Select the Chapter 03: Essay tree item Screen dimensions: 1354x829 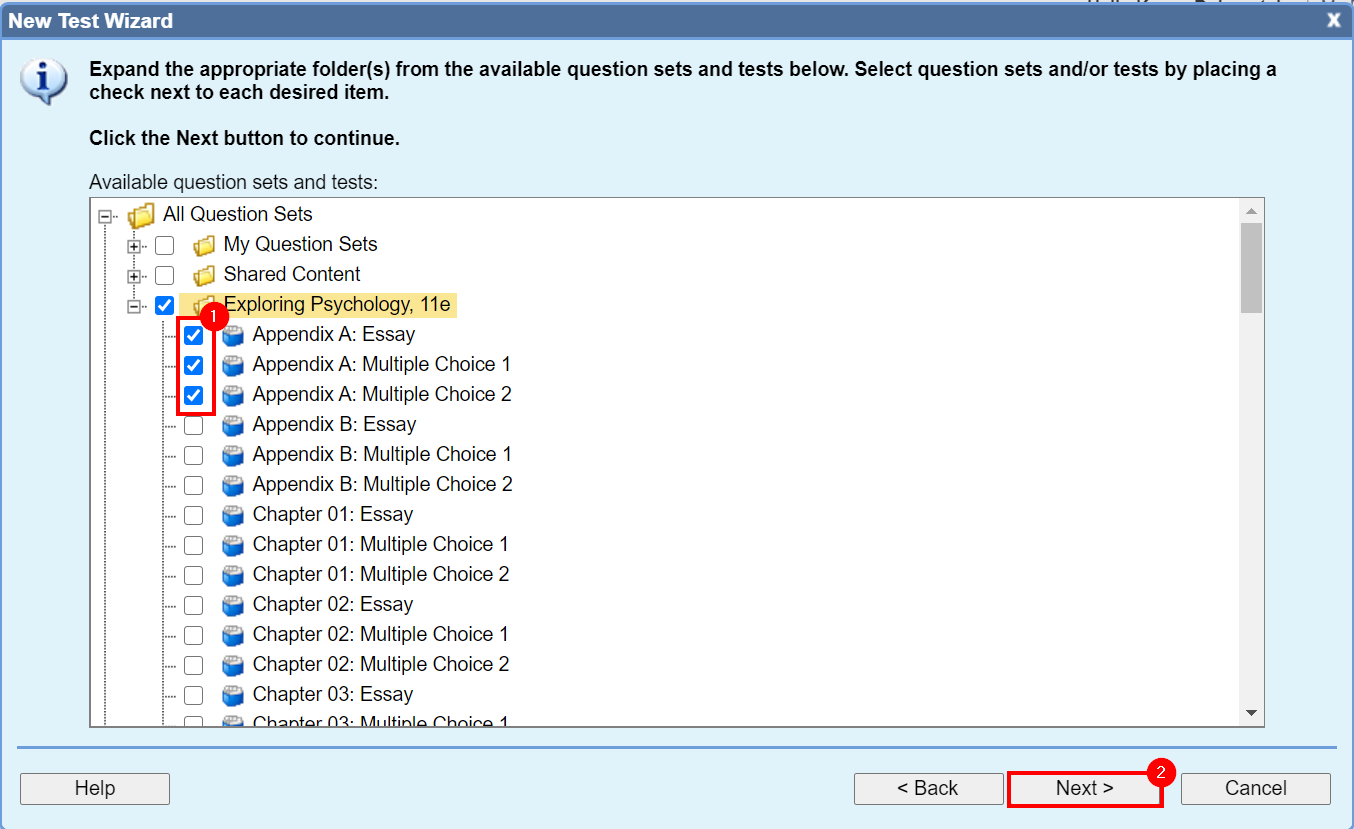(332, 694)
